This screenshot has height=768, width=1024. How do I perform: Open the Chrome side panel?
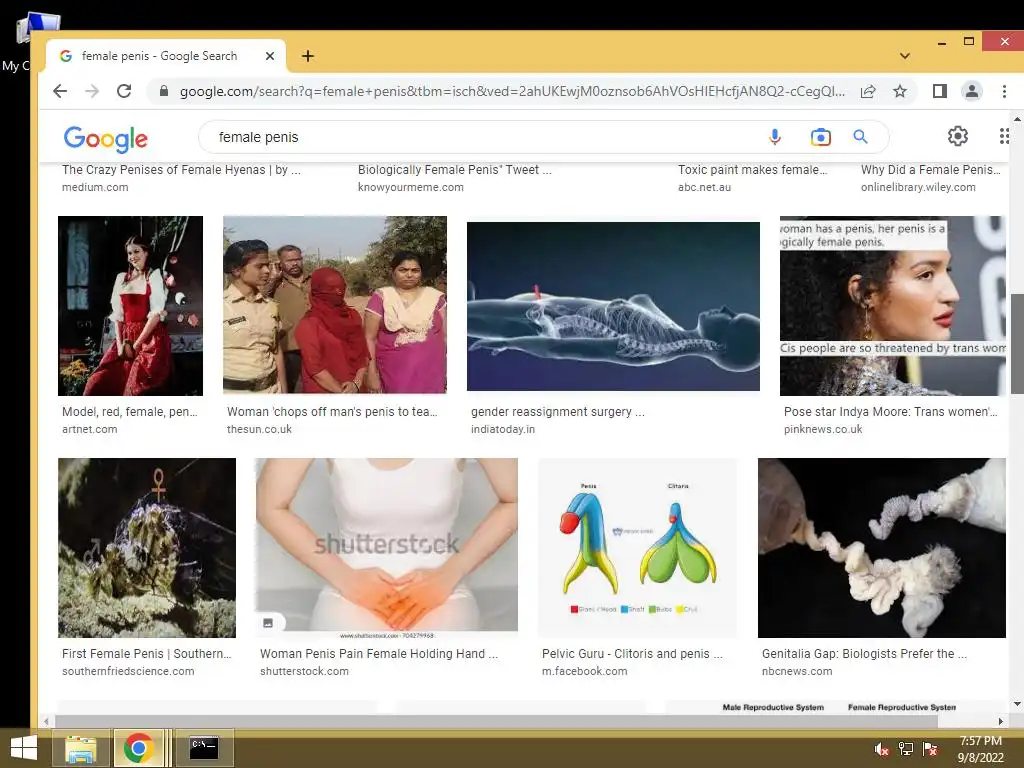pos(940,91)
